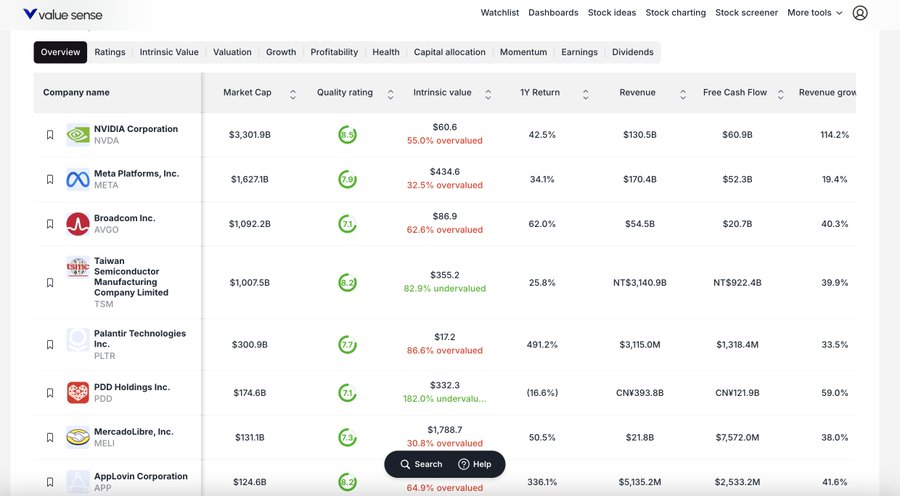Sort the table by Intrinsic value
900x496 pixels.
point(488,94)
